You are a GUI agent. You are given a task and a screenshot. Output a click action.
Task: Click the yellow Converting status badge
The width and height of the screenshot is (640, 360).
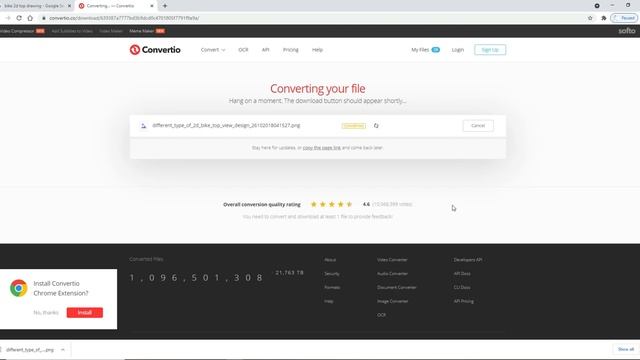point(354,126)
